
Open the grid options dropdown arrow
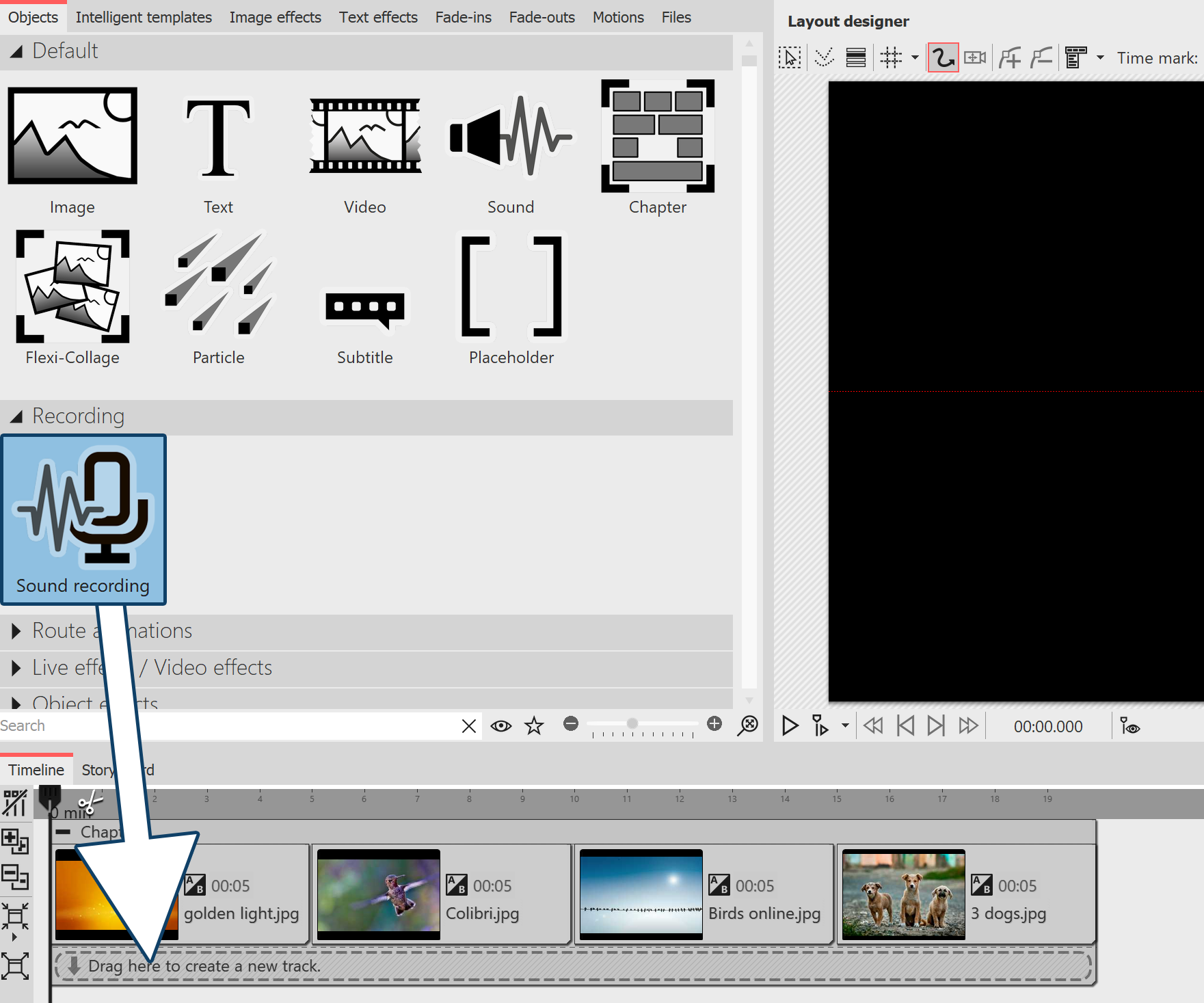tap(915, 58)
